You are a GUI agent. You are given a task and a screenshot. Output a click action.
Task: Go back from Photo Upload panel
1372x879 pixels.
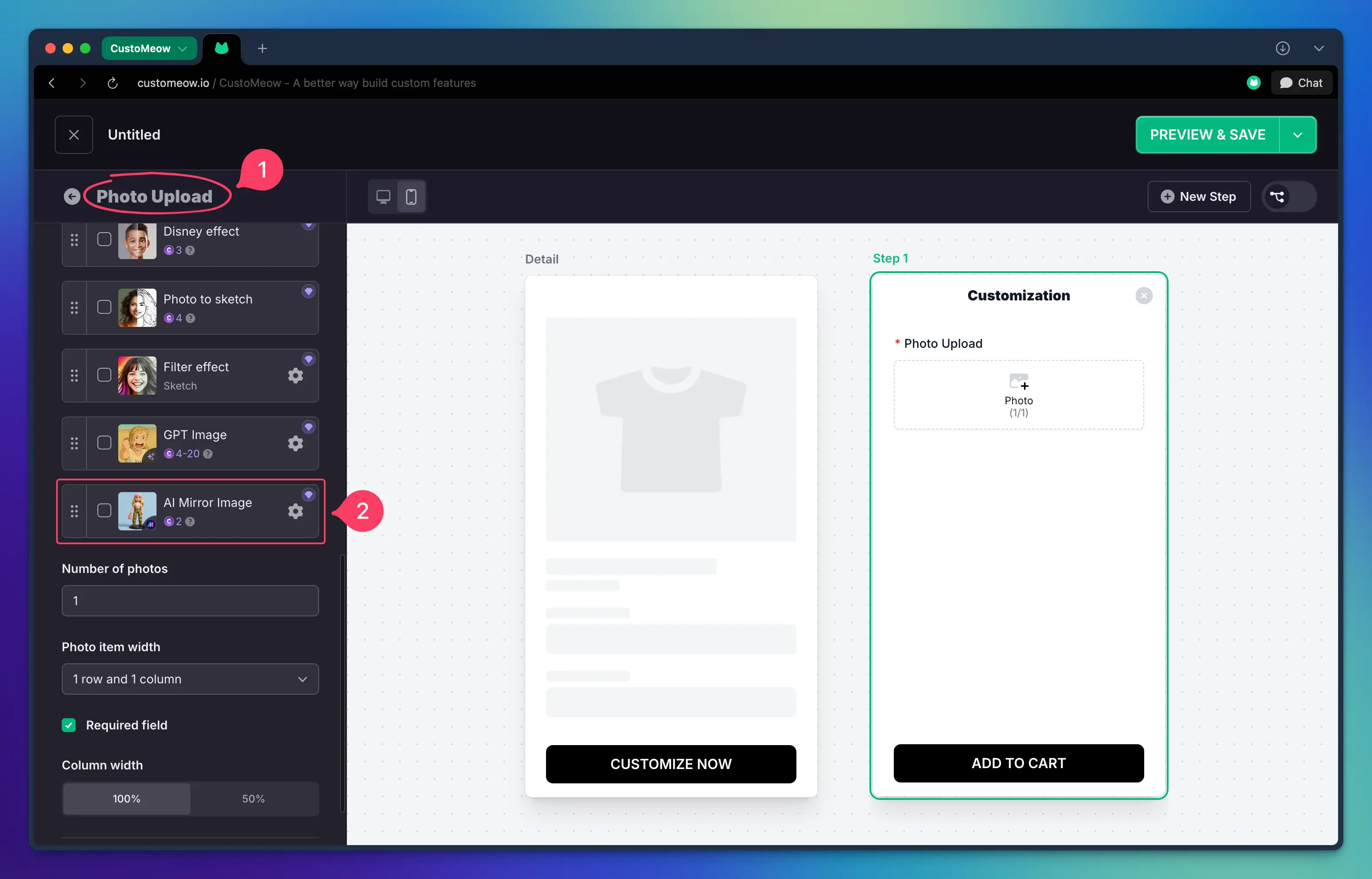72,197
